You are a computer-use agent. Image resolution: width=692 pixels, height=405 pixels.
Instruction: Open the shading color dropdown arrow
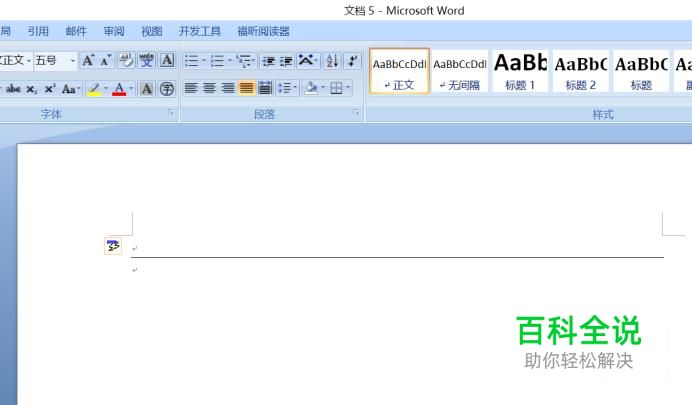tap(323, 88)
